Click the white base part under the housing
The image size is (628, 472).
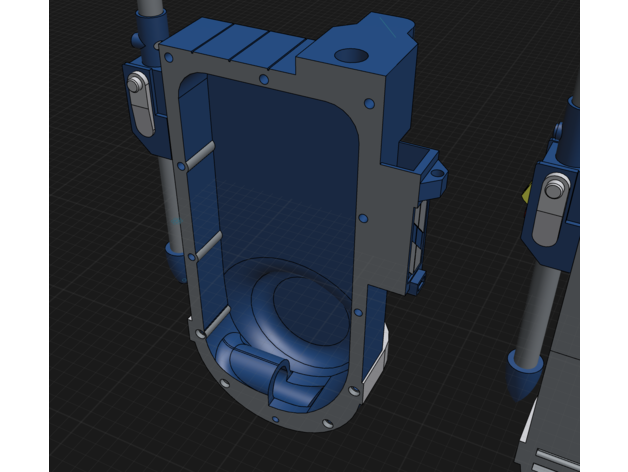coord(375,368)
